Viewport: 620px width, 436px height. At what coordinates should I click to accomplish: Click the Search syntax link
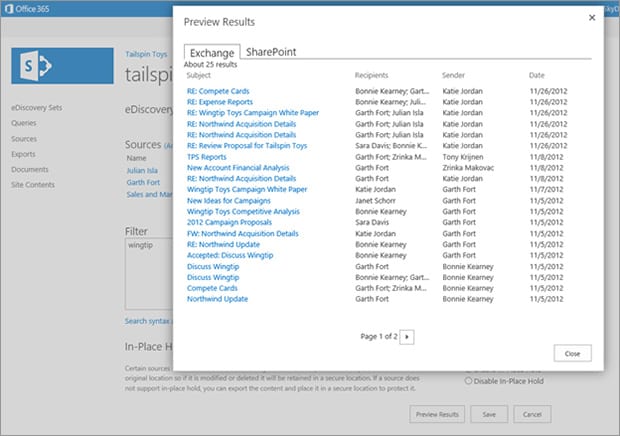coord(147,321)
